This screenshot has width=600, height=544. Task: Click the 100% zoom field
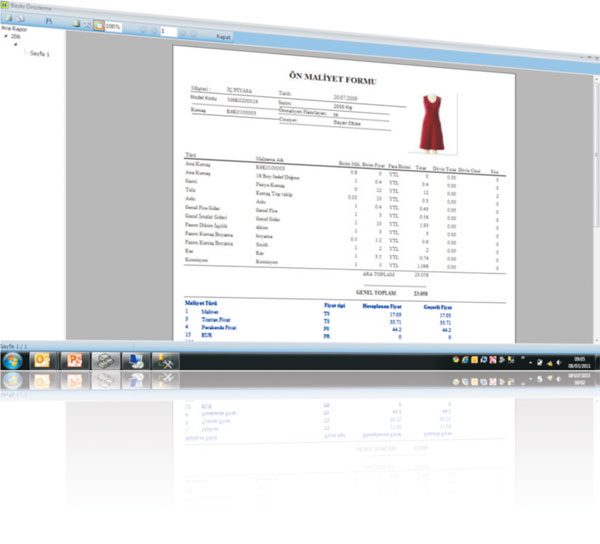[x=113, y=27]
